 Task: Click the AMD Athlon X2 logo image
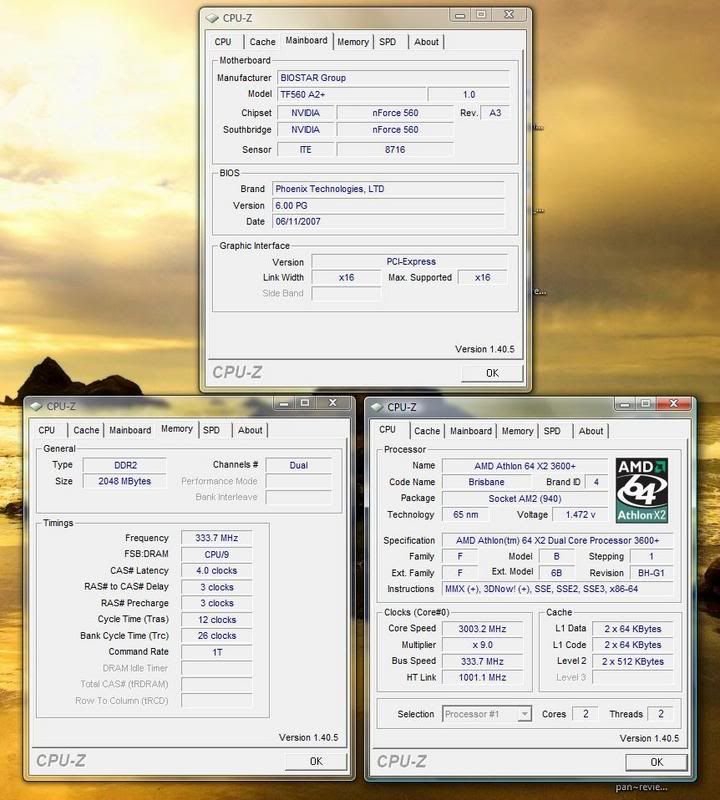(x=641, y=490)
